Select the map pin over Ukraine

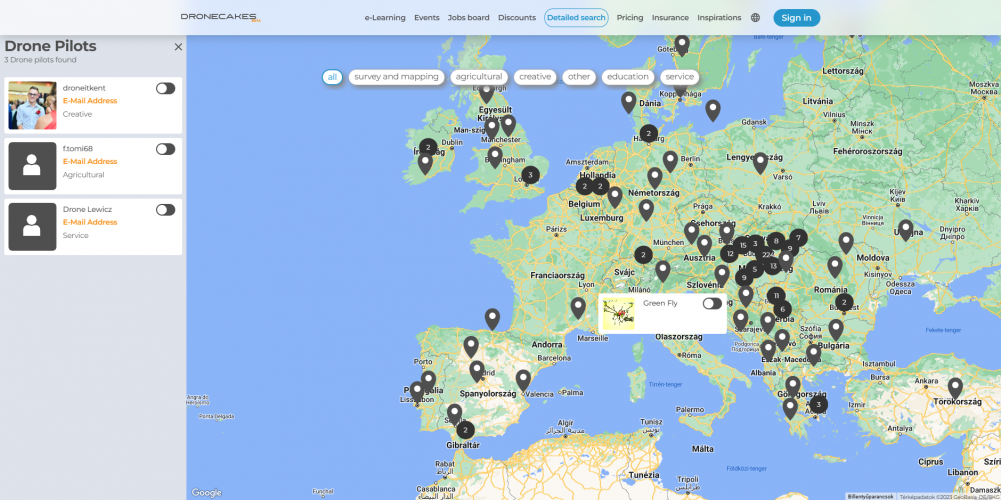(x=905, y=230)
